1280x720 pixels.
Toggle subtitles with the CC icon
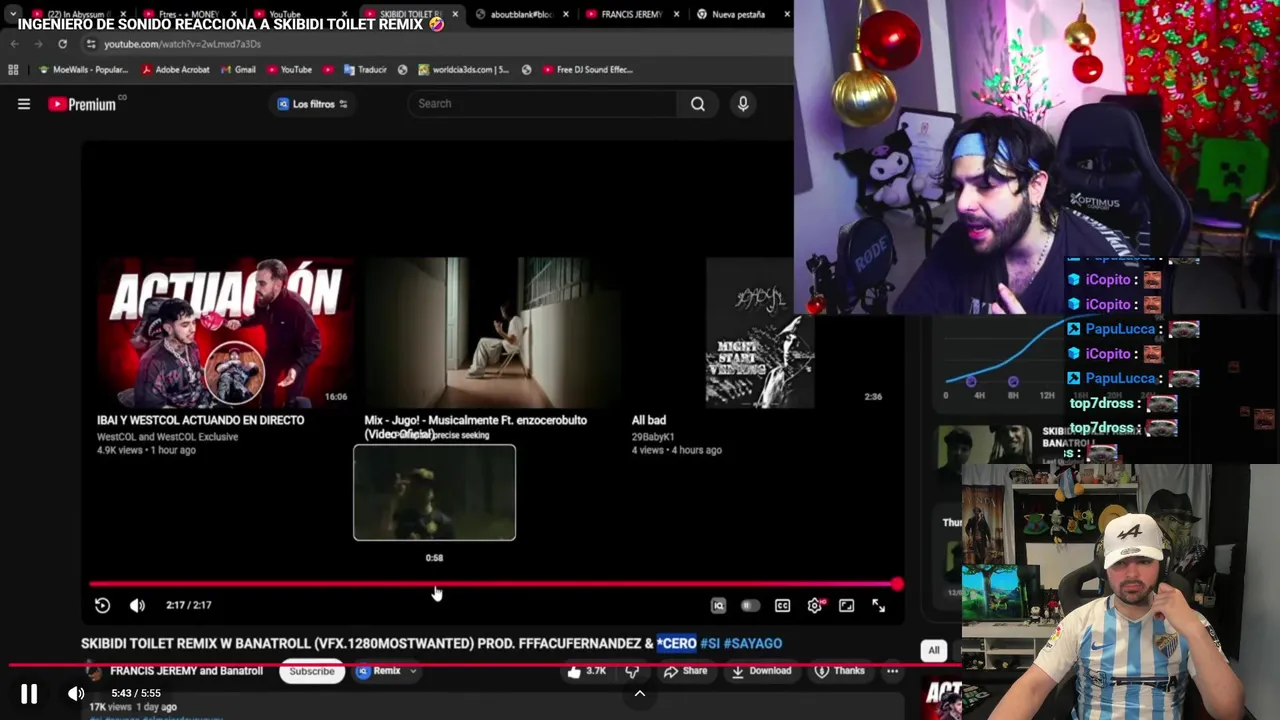[x=782, y=606]
